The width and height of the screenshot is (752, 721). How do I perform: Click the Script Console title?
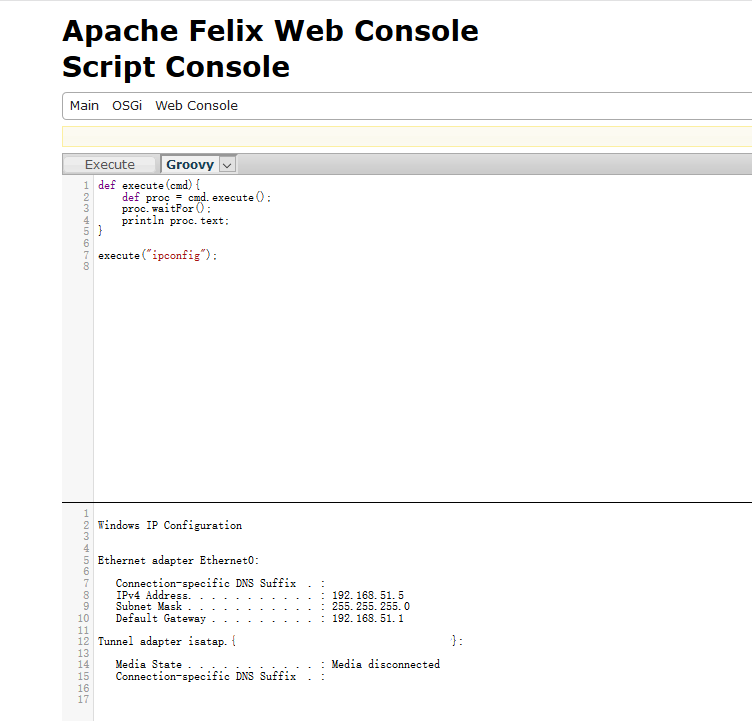coord(176,67)
